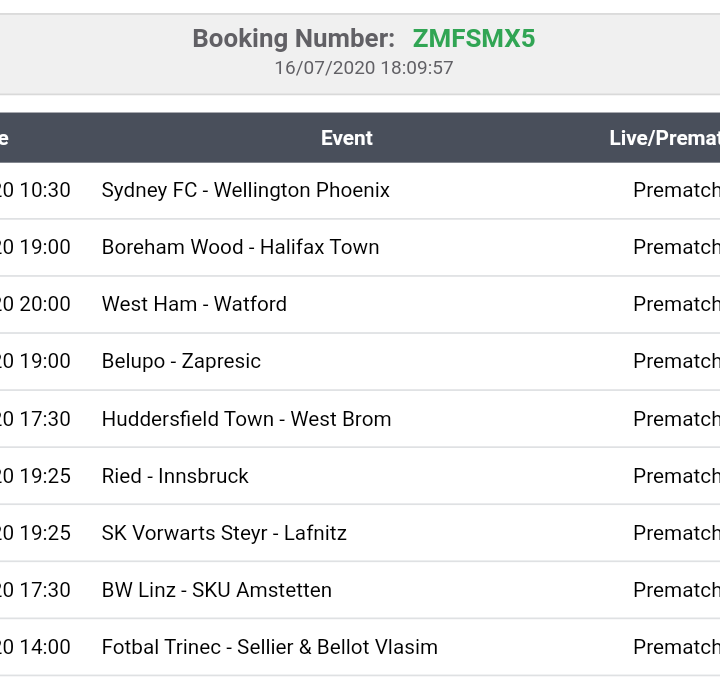Click Prematch in the Belupo - Zapresic row
The image size is (720, 688).
[x=676, y=361]
